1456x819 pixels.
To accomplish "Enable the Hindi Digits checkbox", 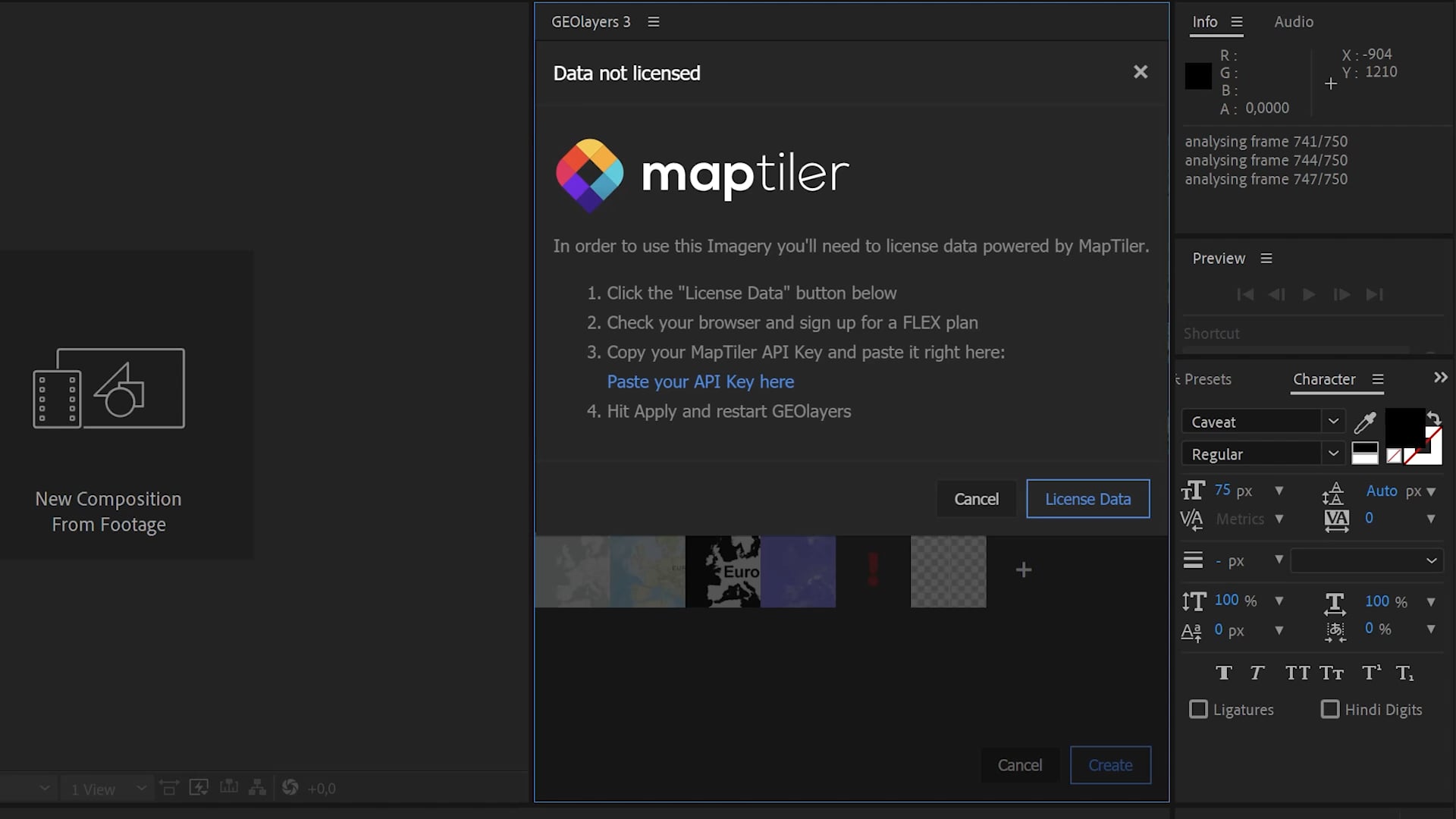I will coord(1329,709).
